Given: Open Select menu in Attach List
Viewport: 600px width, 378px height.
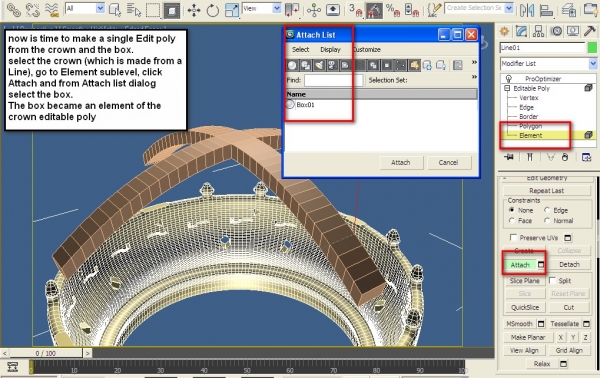Looking at the screenshot, I should click(x=300, y=50).
